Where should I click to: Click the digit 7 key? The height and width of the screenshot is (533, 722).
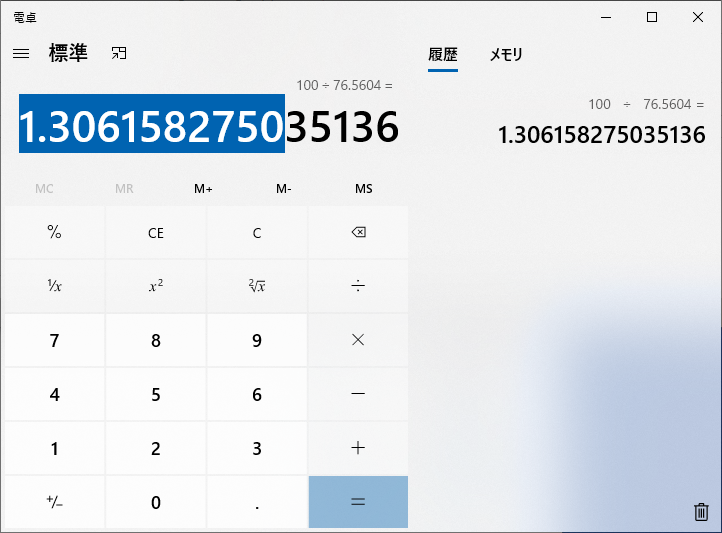tap(55, 340)
